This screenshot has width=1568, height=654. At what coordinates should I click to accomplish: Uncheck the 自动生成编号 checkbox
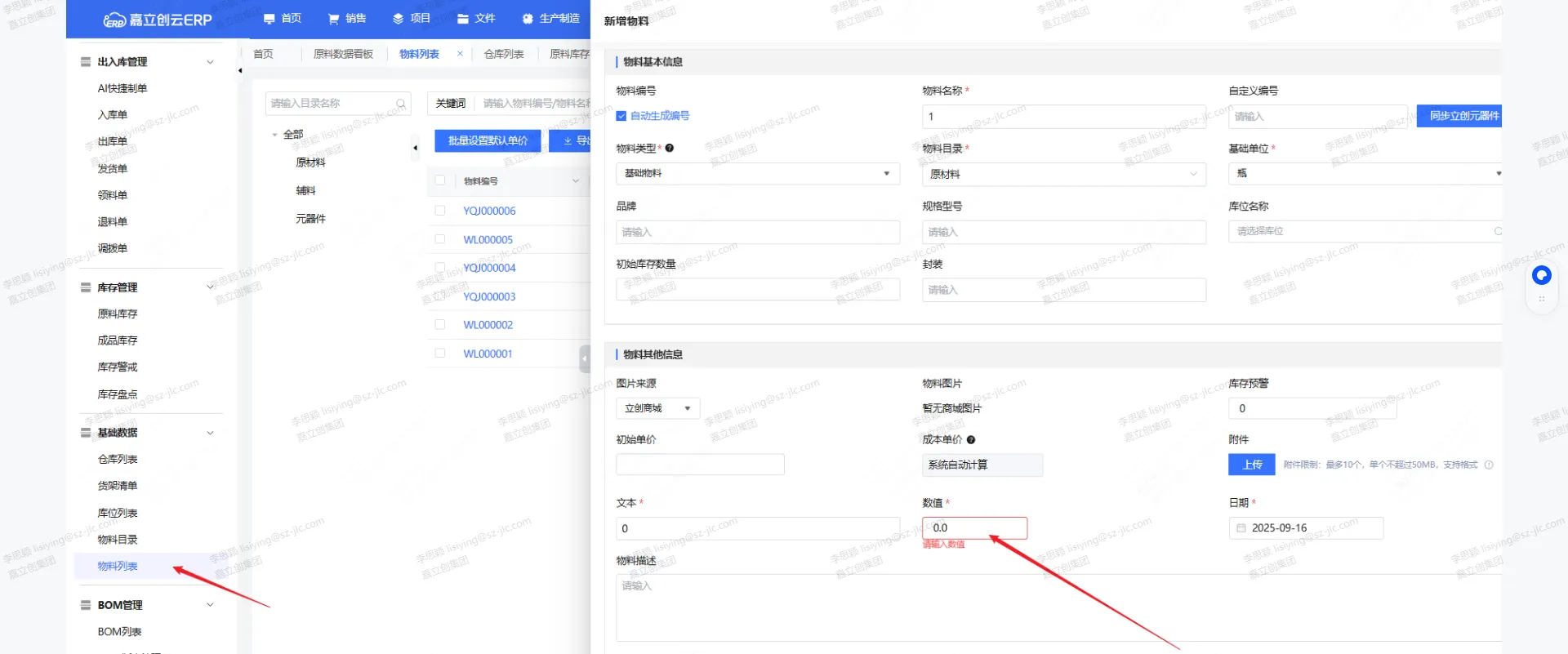[x=621, y=116]
